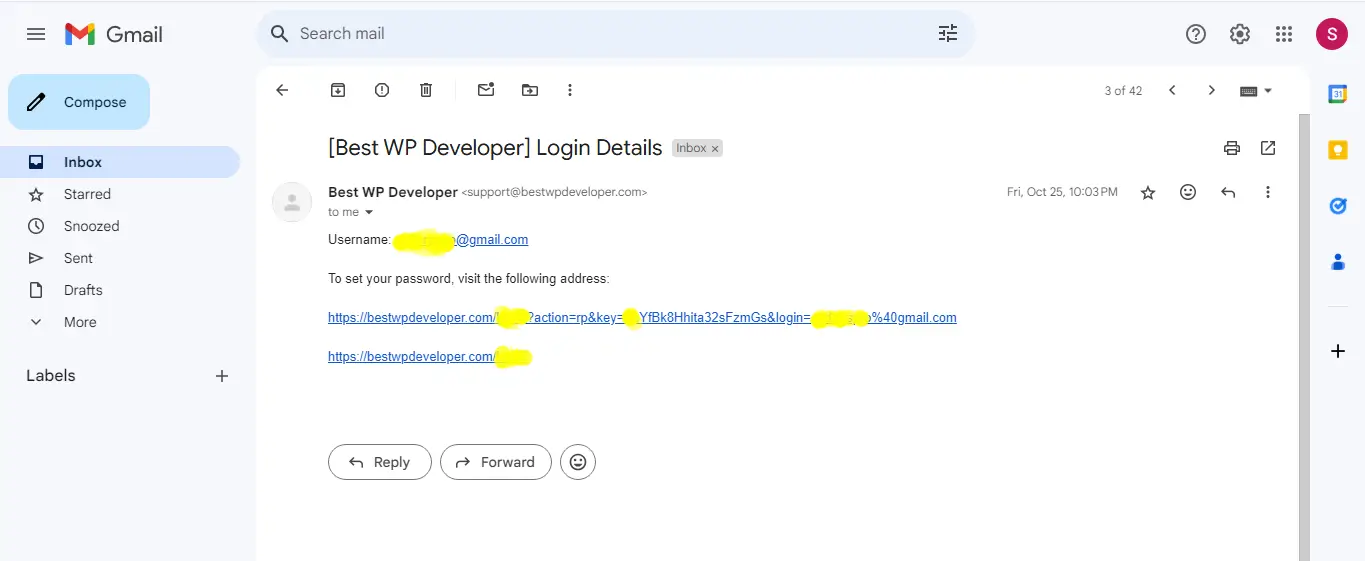Open Google Keep side panel

click(x=1337, y=150)
